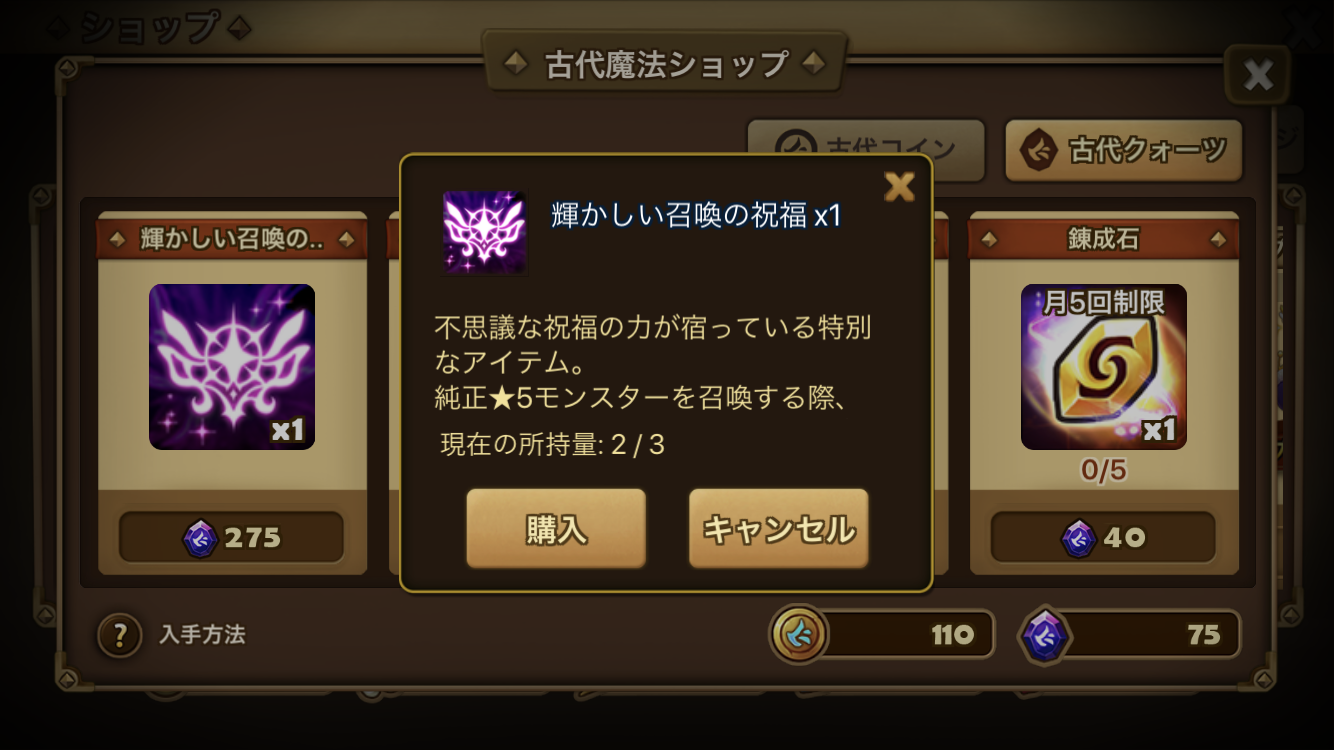Tap the ancient quartz currency icon
Image resolution: width=1334 pixels, height=750 pixels.
click(1045, 636)
